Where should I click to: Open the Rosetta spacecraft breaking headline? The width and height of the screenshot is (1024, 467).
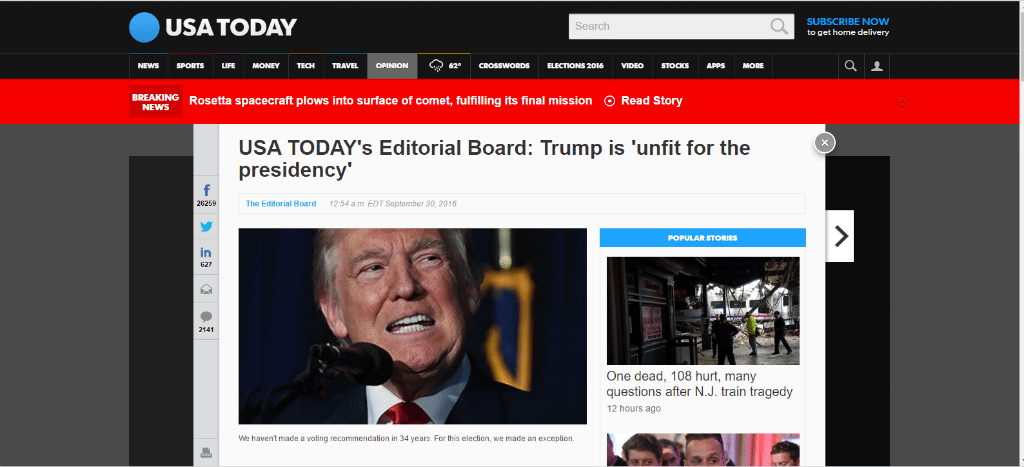[x=391, y=101]
